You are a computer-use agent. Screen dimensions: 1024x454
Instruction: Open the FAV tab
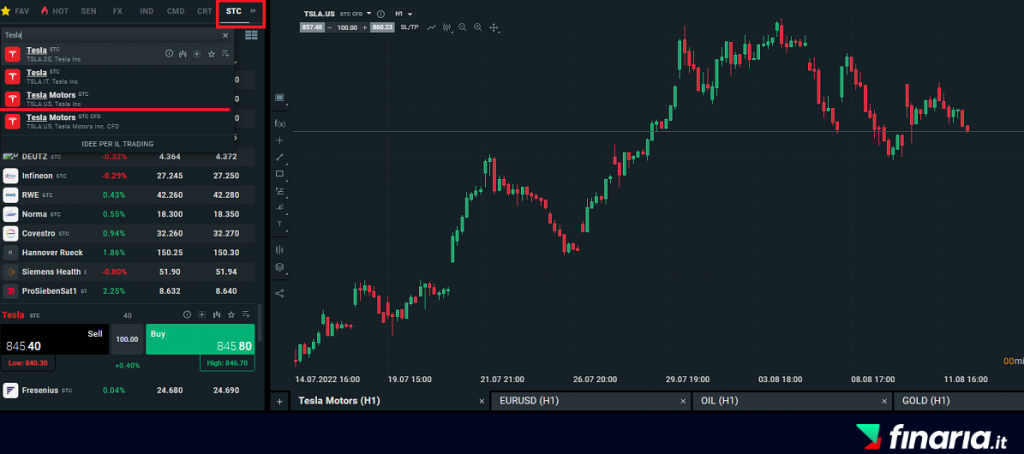[x=16, y=11]
